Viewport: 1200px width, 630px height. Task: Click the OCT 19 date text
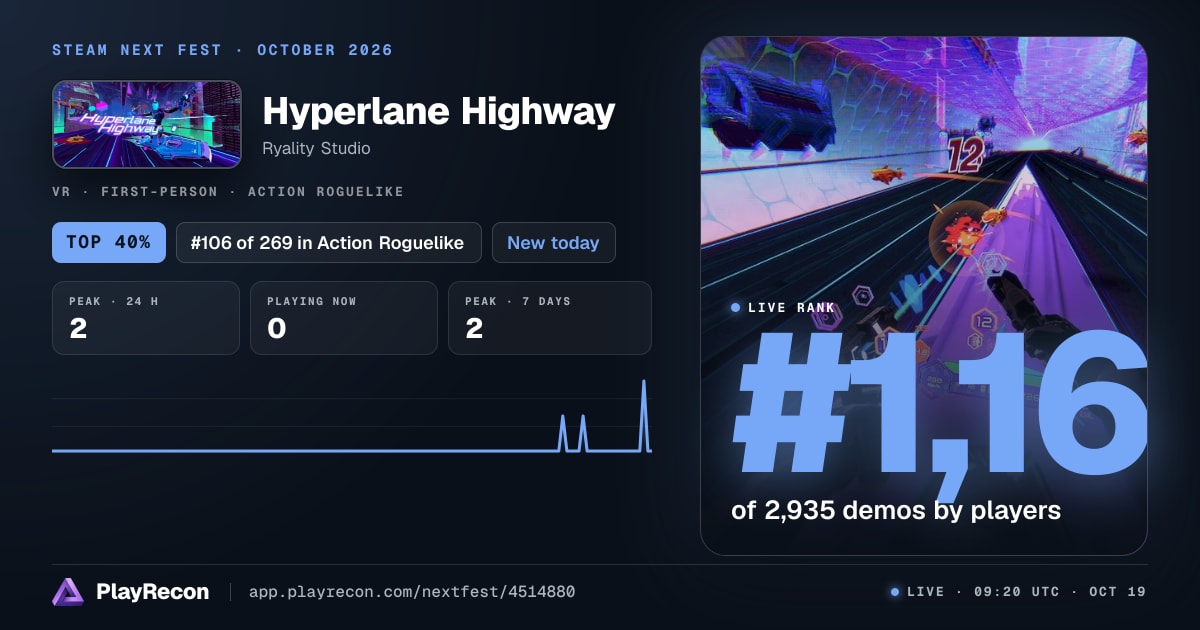click(1116, 592)
